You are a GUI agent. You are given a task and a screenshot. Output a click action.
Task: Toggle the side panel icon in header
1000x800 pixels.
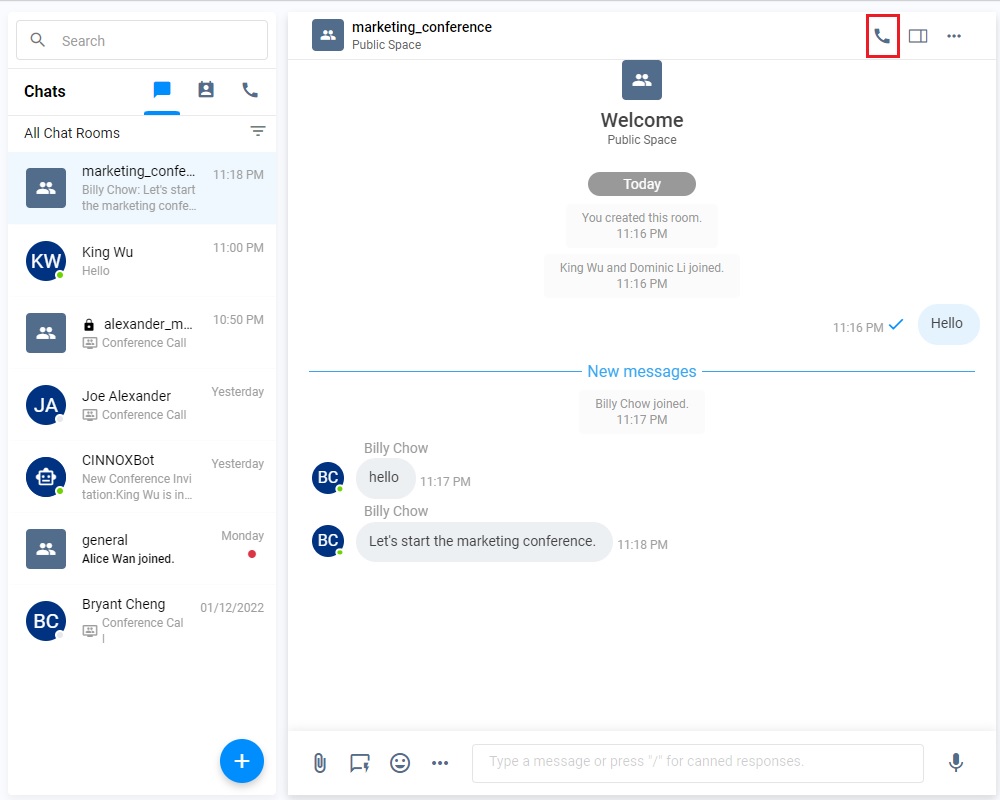tap(918, 36)
